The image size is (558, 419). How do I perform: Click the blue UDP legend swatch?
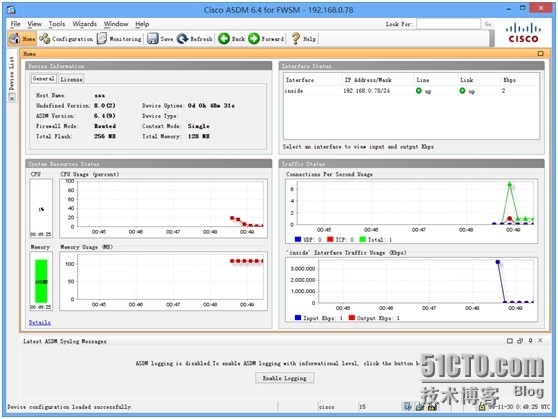click(298, 239)
